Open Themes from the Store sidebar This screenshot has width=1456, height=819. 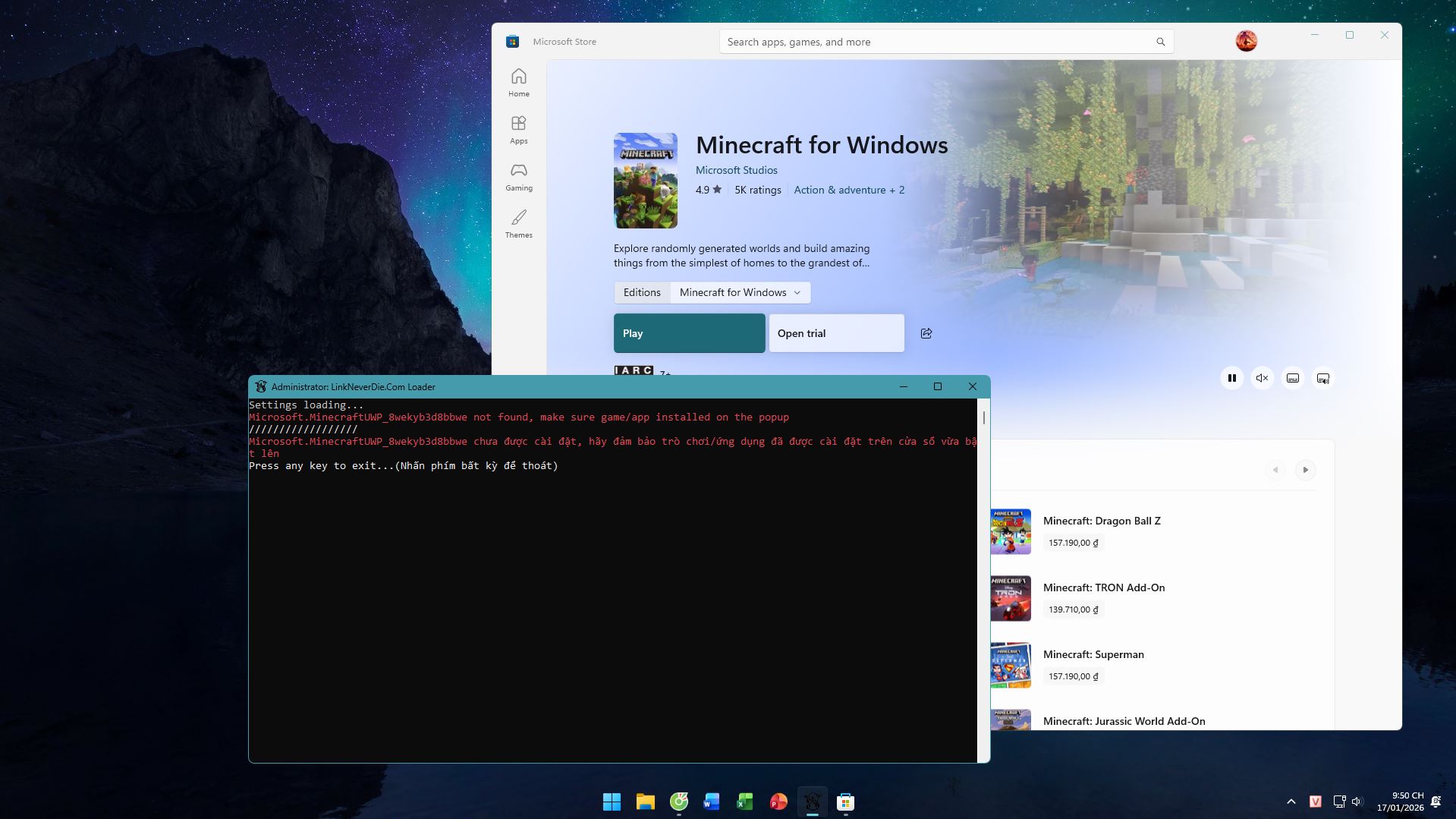(x=519, y=223)
